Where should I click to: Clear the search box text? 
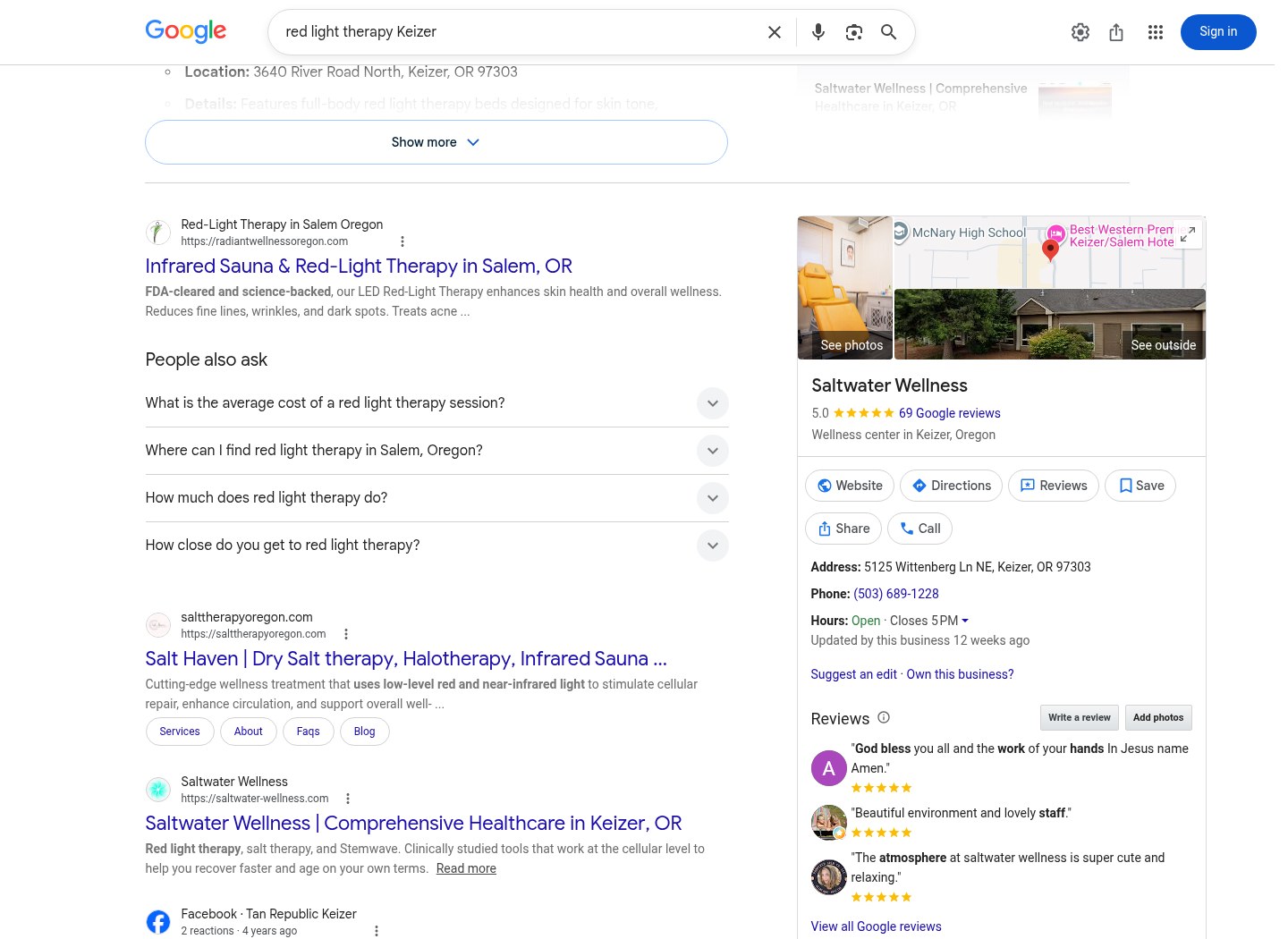(x=775, y=32)
